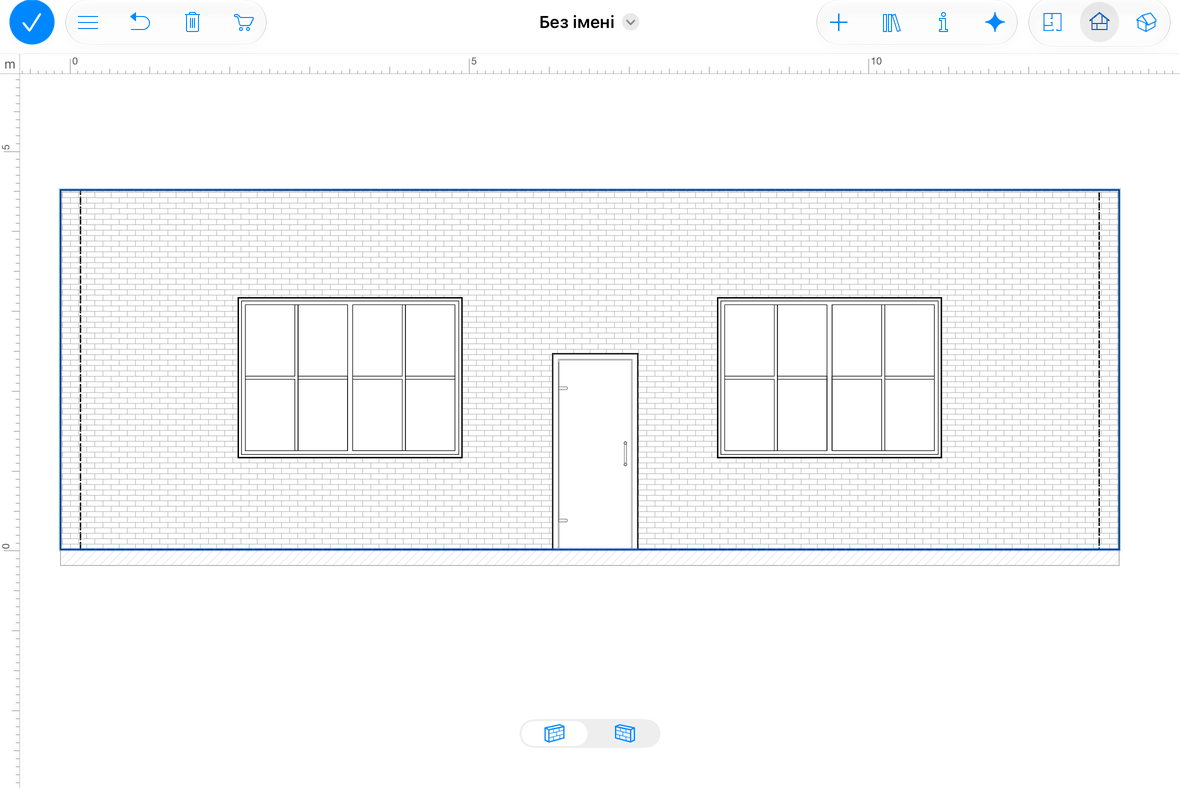Viewport: 1180px width, 788px height.
Task: Open the object library books icon
Action: [891, 23]
